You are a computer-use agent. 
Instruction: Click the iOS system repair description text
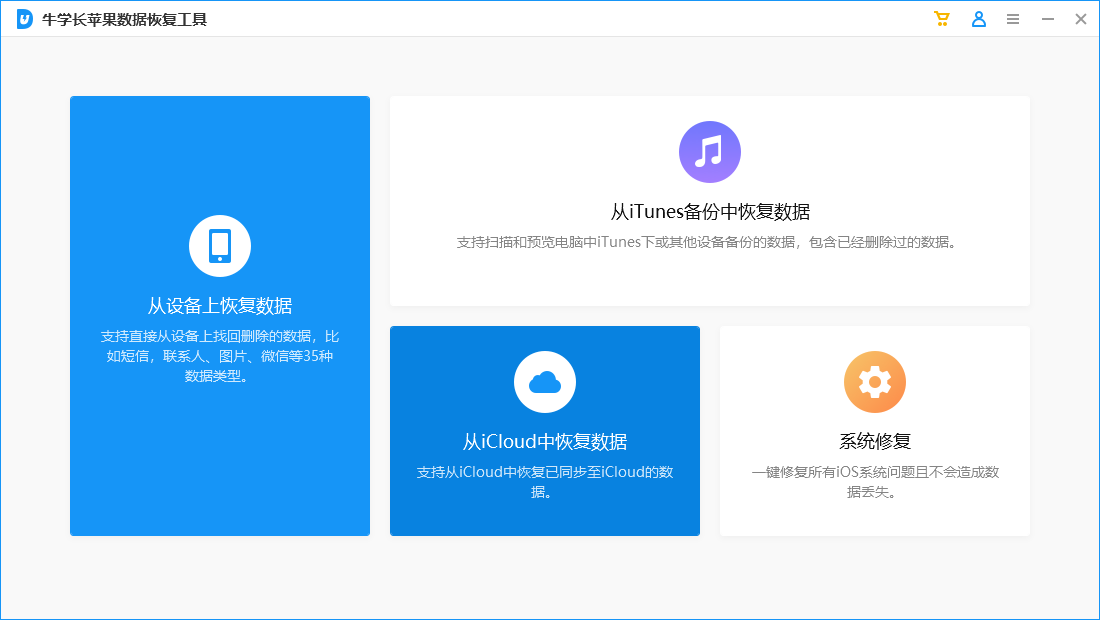[x=875, y=482]
